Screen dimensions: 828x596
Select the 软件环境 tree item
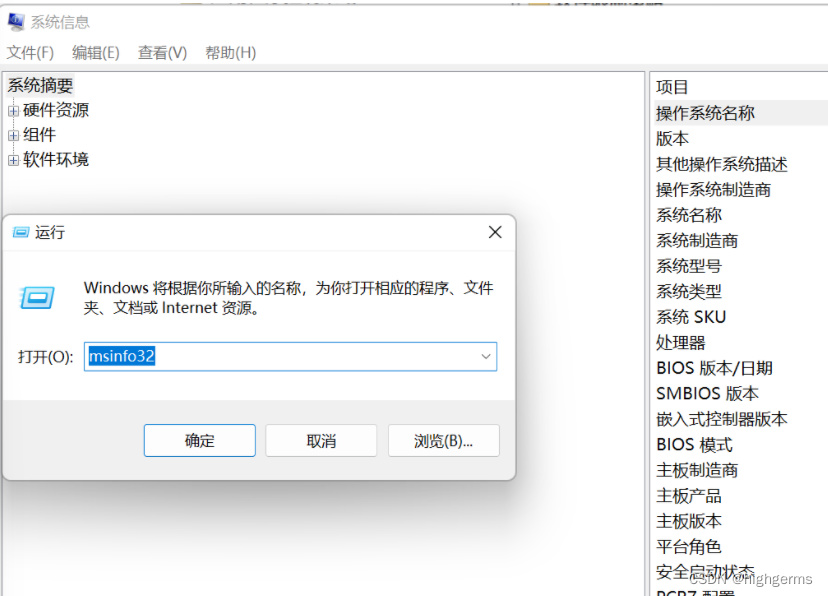tap(56, 160)
